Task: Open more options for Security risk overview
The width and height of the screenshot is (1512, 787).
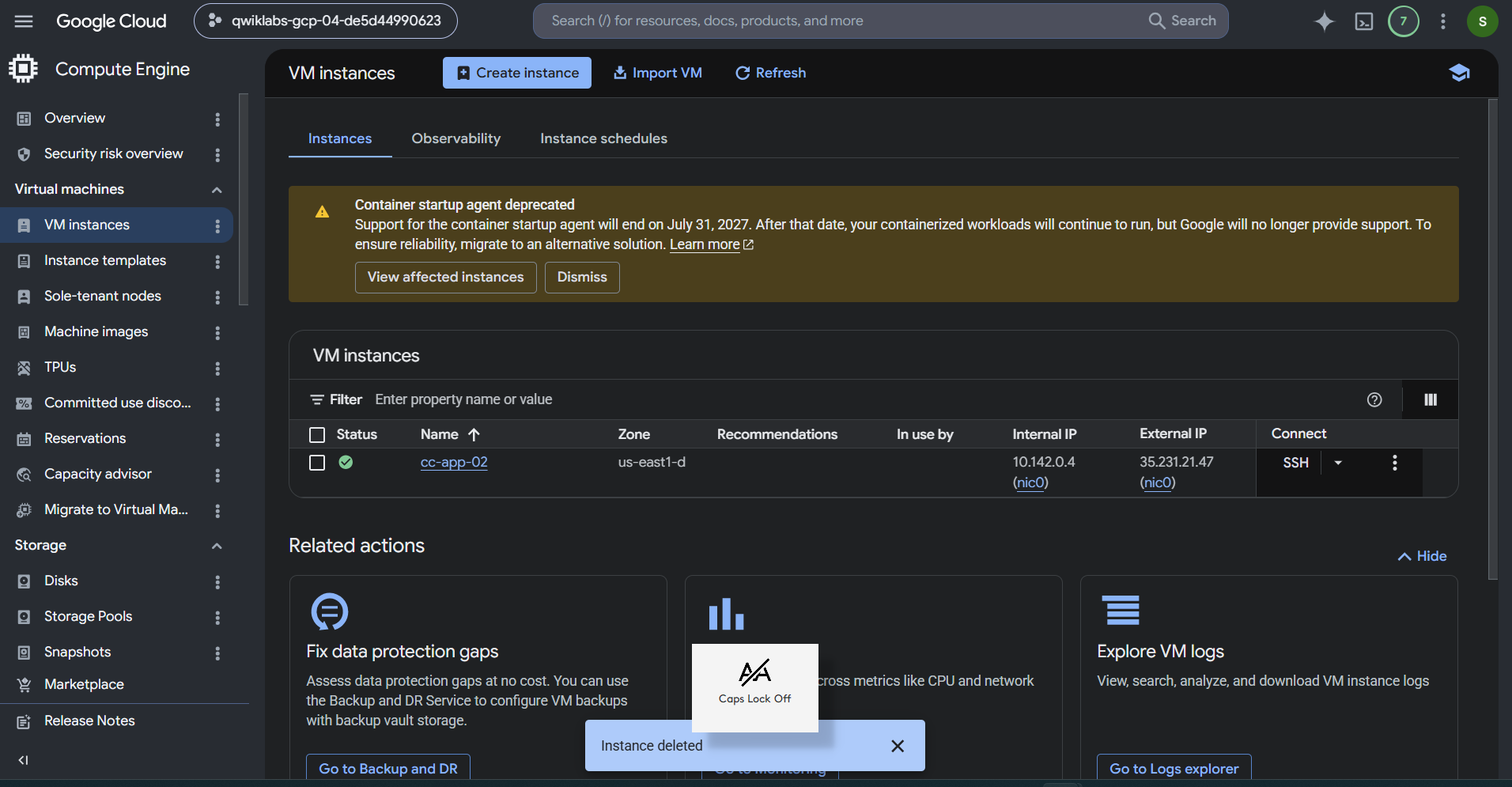Action: pyautogui.click(x=217, y=154)
